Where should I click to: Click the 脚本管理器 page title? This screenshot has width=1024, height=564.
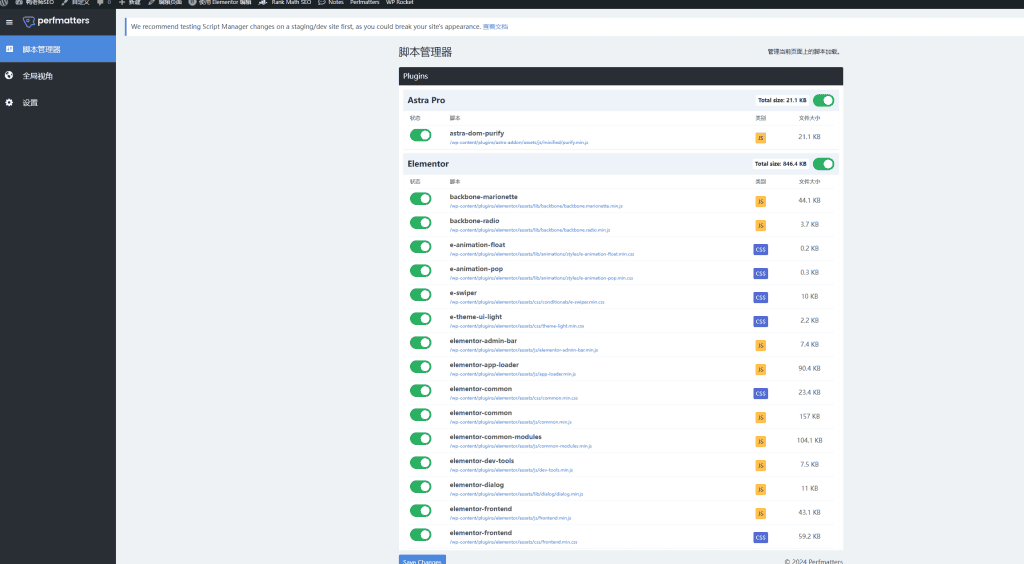click(425, 52)
